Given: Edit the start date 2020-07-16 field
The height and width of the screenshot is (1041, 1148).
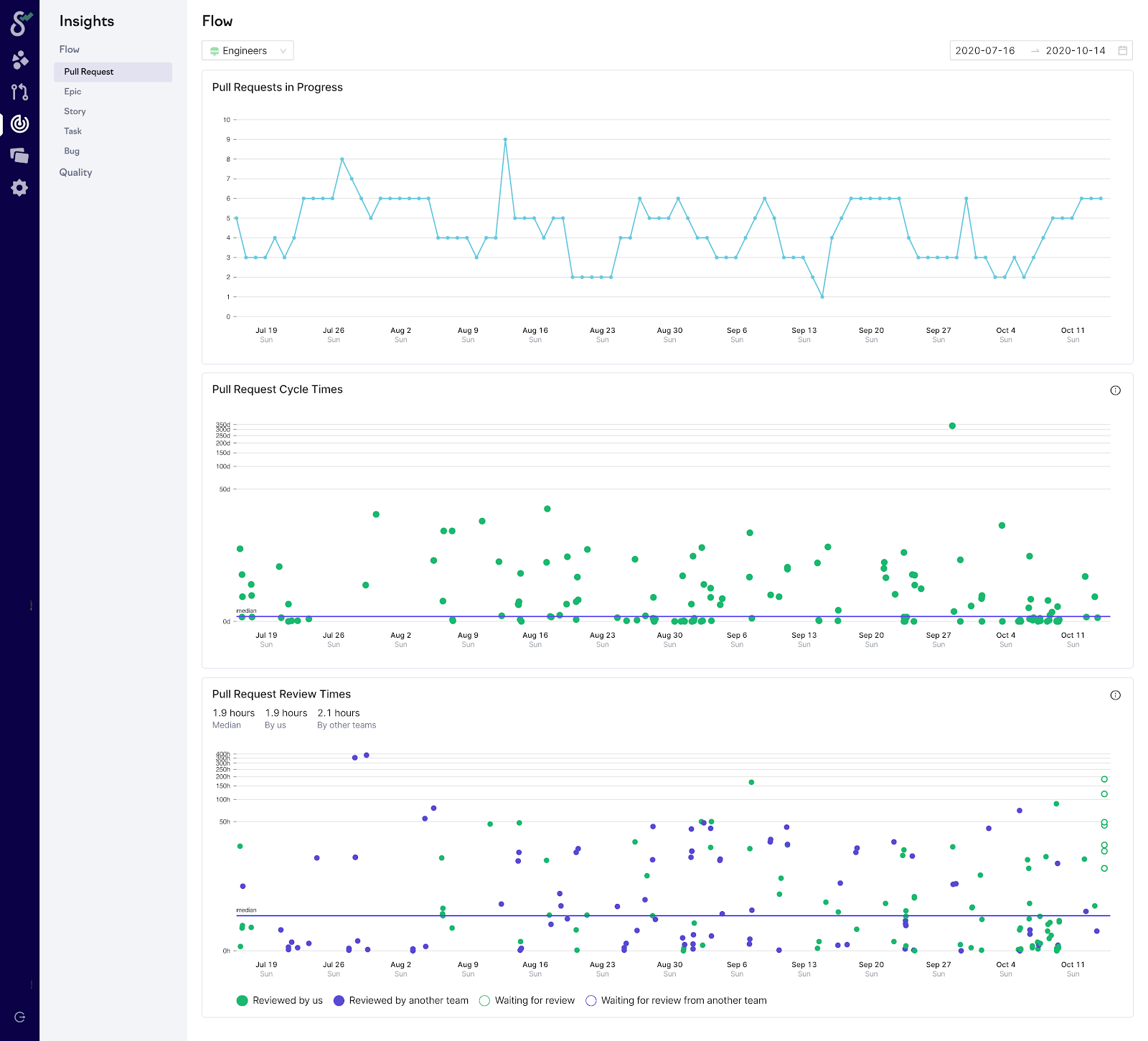Looking at the screenshot, I should coord(984,50).
